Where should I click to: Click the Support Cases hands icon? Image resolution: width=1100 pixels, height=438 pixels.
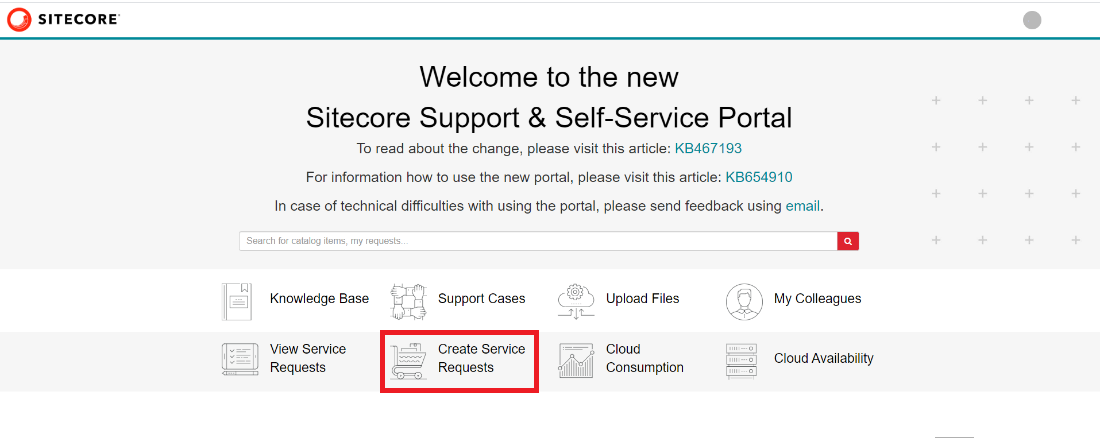408,300
